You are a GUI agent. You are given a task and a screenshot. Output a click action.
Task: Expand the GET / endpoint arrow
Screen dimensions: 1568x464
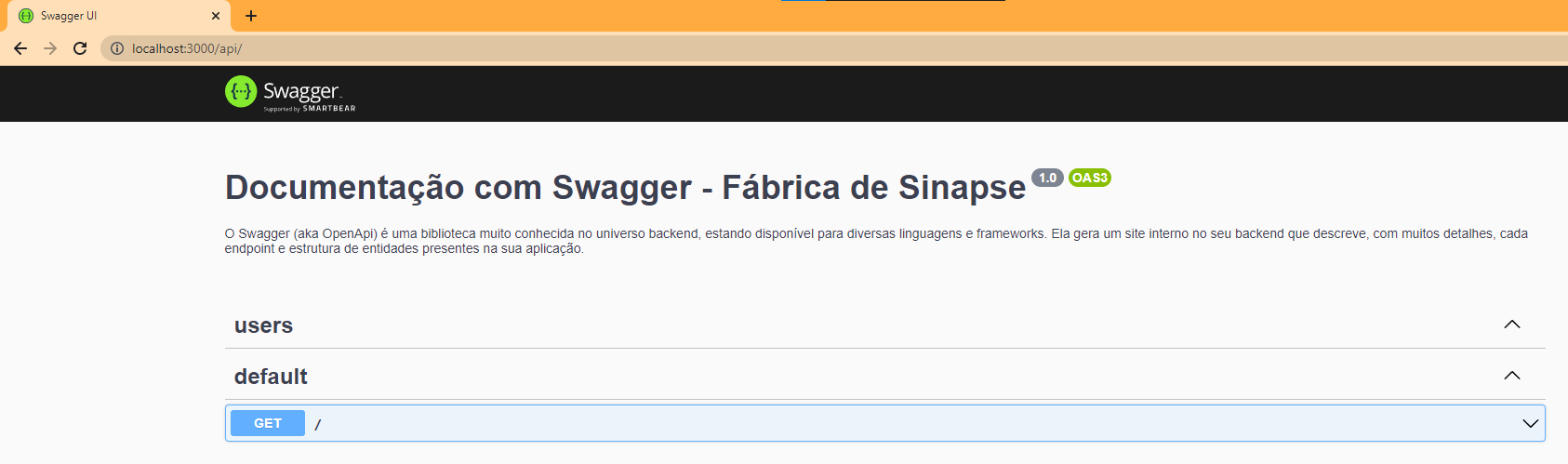pos(1530,423)
